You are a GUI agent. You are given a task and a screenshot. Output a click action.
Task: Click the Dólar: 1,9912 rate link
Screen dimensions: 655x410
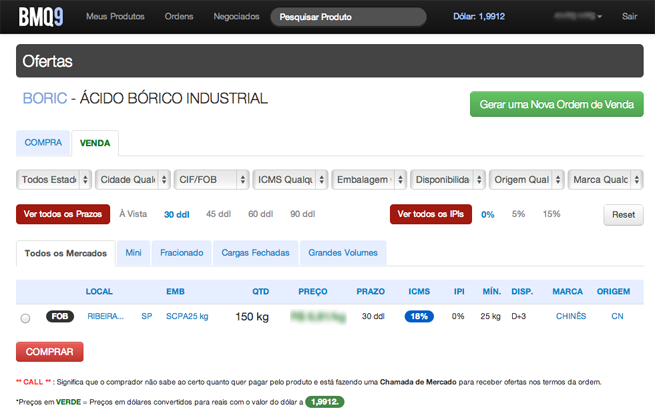[x=479, y=17]
